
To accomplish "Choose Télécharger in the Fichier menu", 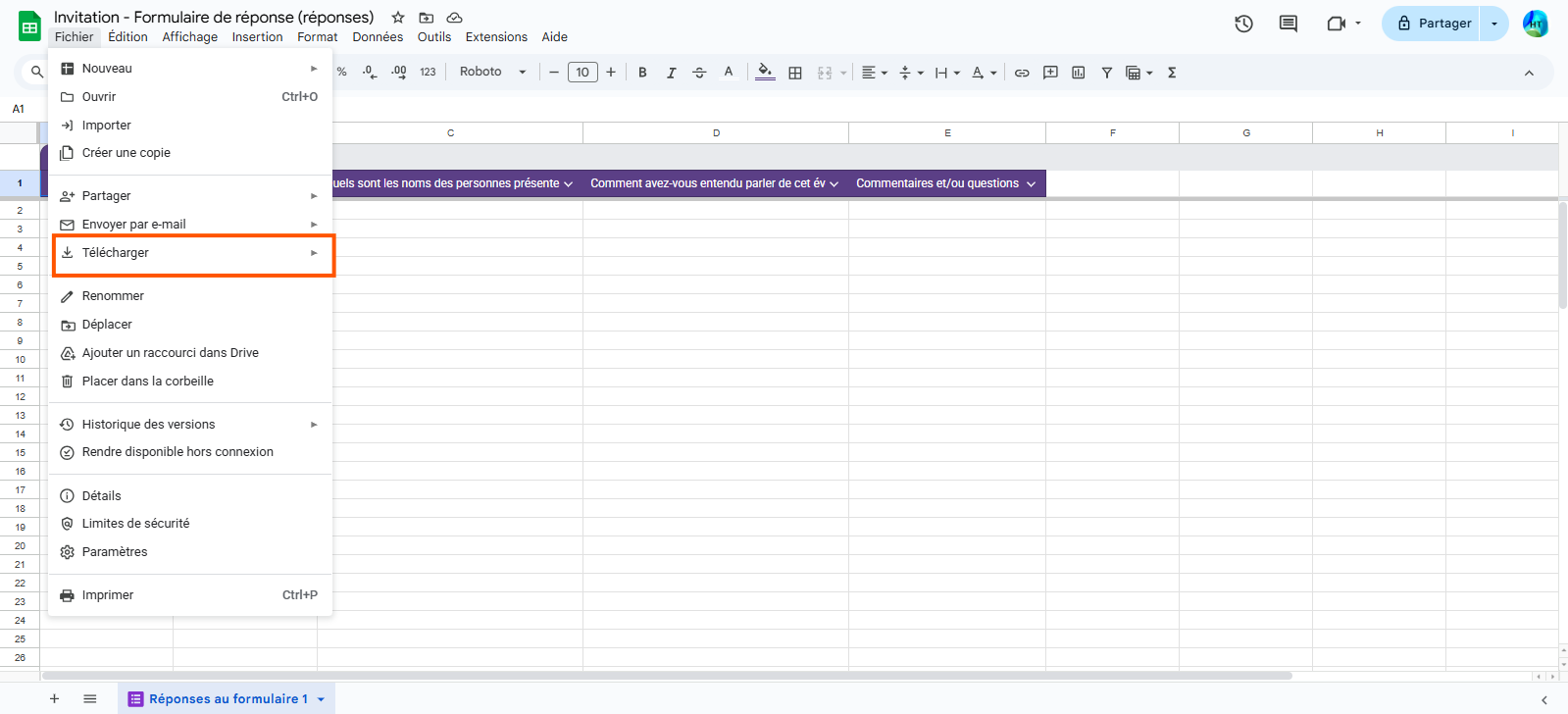I will coord(190,253).
